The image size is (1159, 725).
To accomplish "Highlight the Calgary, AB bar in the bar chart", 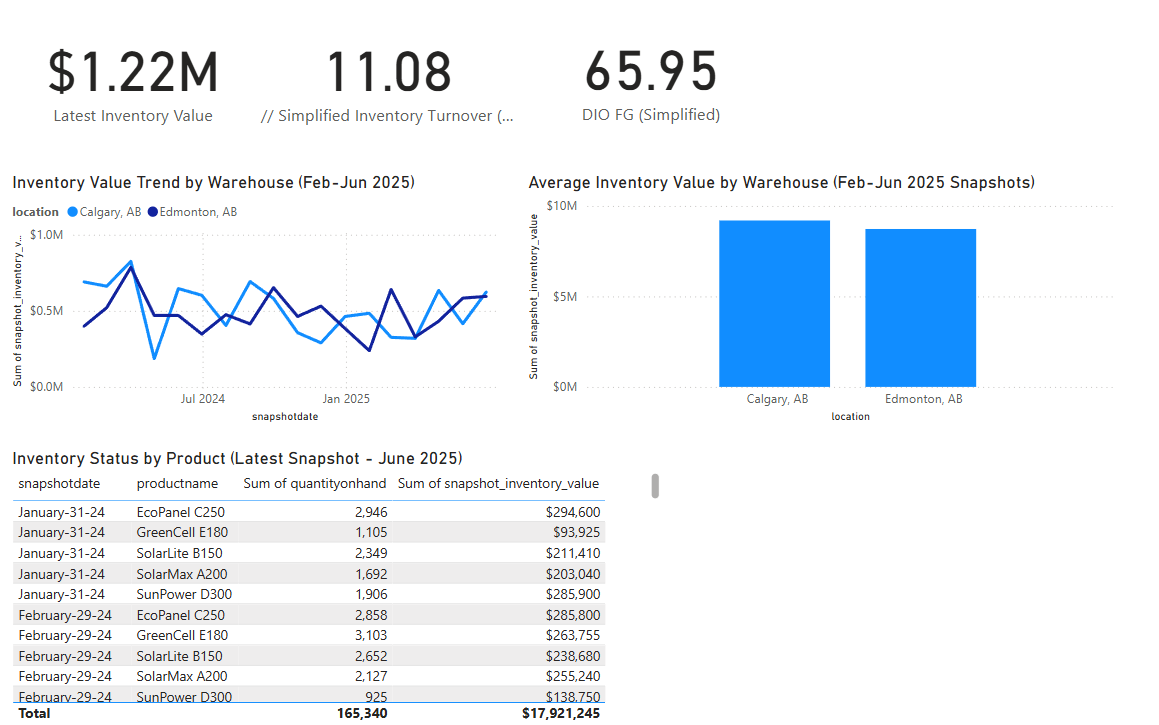I will [776, 303].
